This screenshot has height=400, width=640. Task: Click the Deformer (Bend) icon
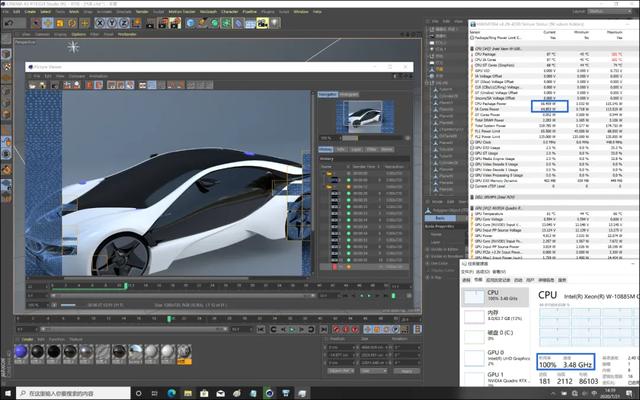[x=238, y=23]
